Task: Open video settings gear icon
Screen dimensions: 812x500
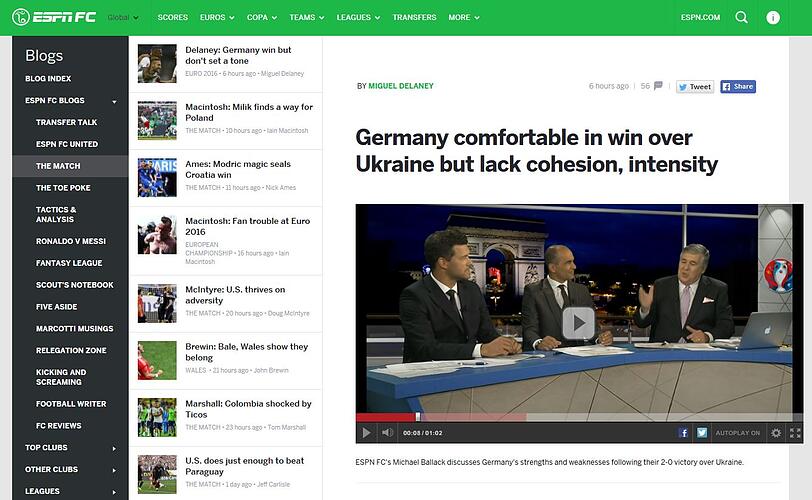Action: coord(776,433)
